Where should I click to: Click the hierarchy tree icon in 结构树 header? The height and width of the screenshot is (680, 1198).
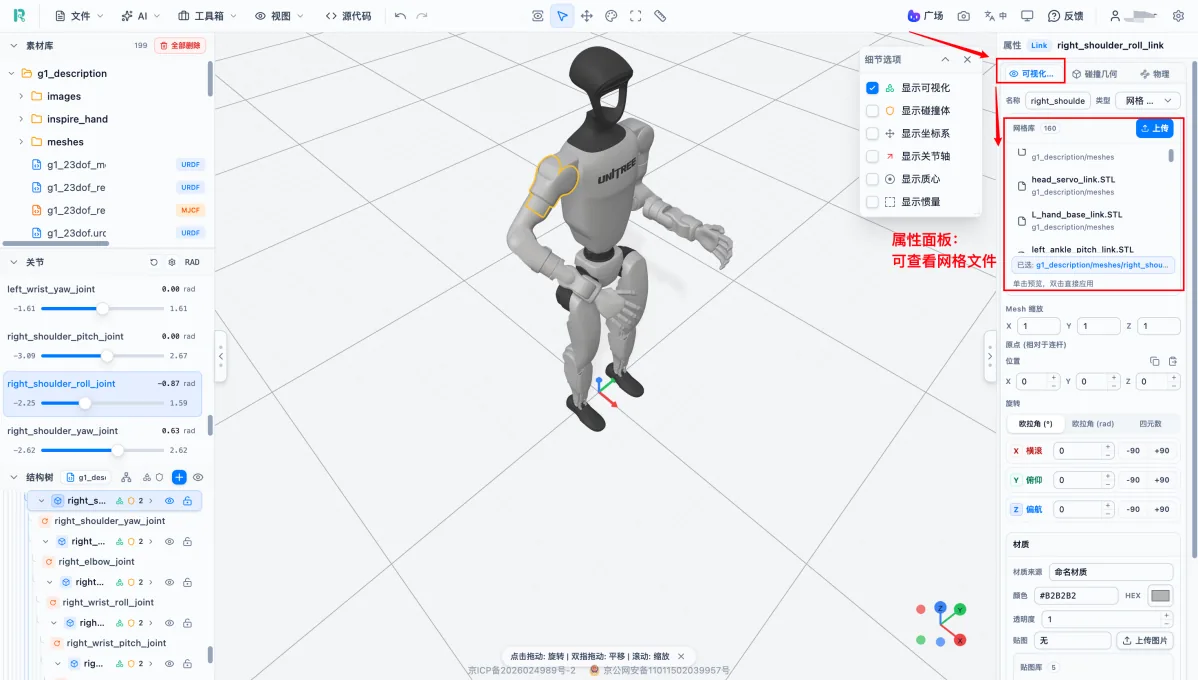126,478
